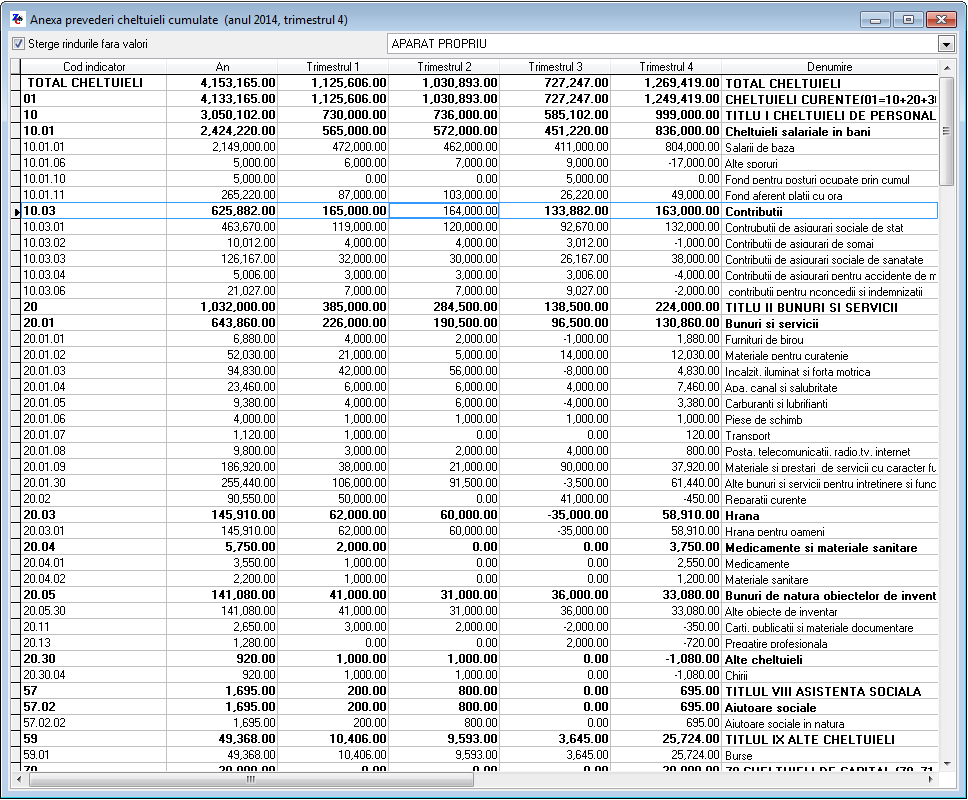Select "Fond pentru posturi ocupate prin cumul"
The image size is (968, 800).
[830, 179]
